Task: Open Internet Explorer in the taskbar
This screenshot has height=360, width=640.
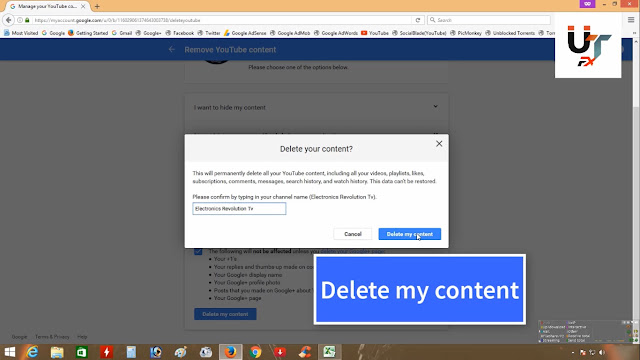Action: click(x=32, y=351)
